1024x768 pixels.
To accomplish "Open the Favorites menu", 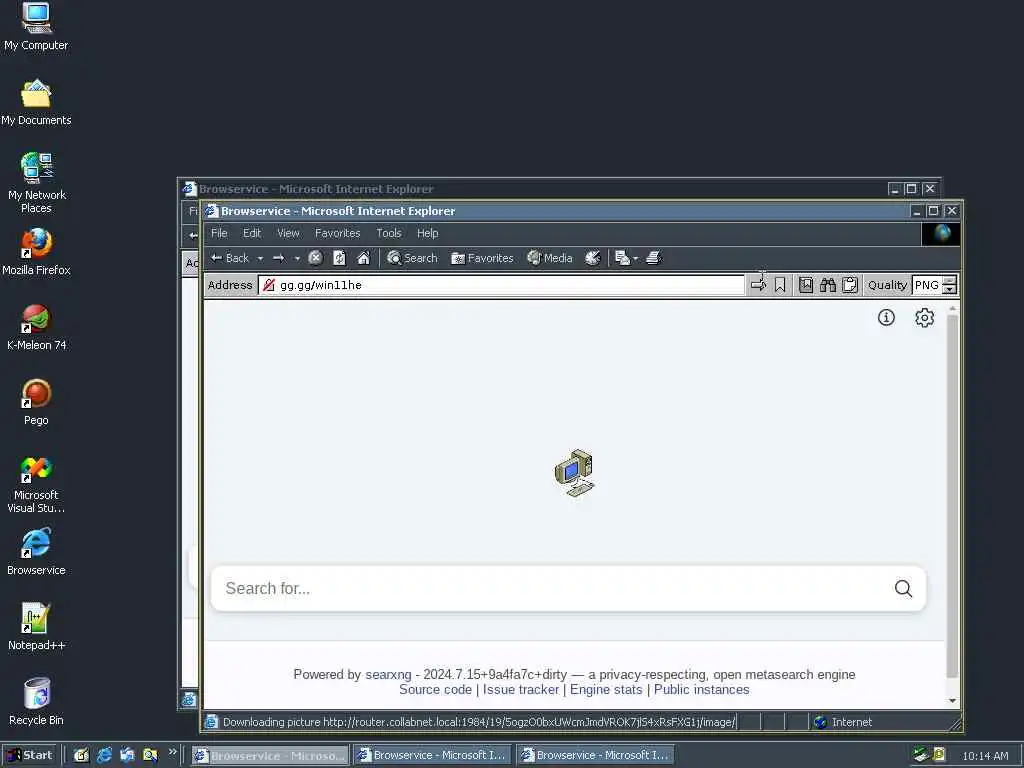I will [x=338, y=233].
